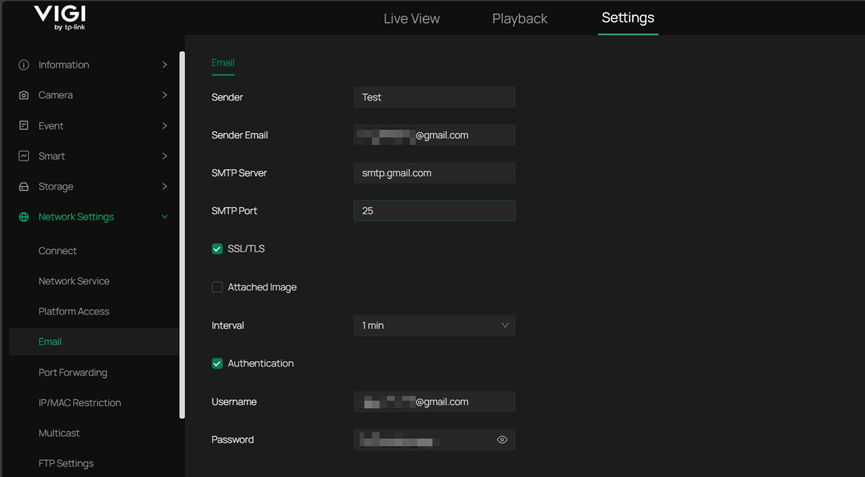The width and height of the screenshot is (865, 477).
Task: Expand the Camera menu chevron
Action: (x=164, y=95)
